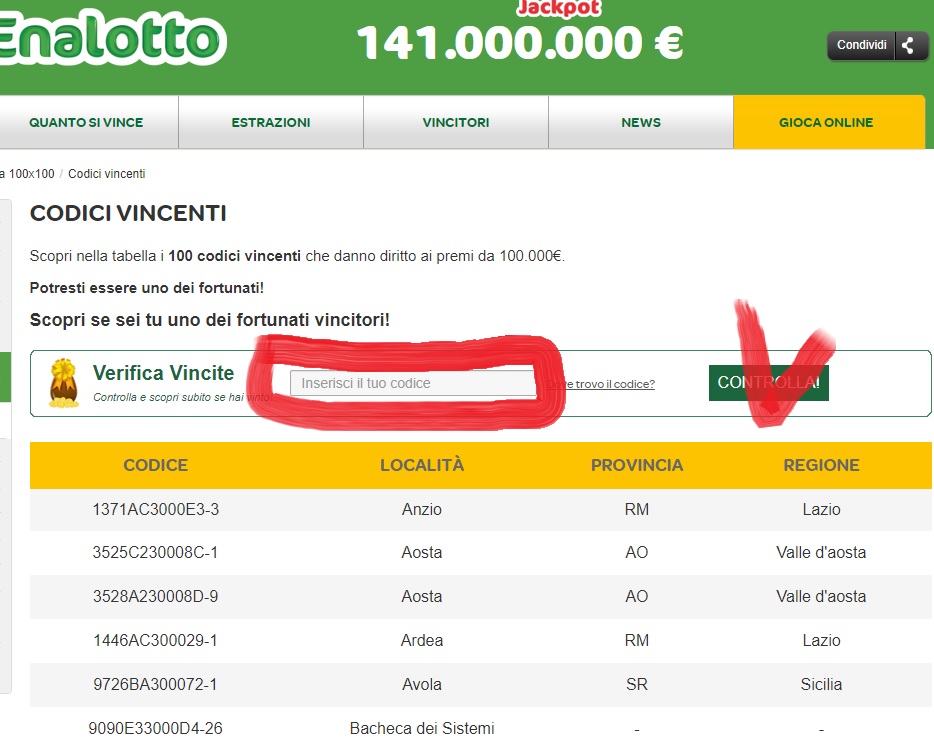Click the Verifica Vincite title
This screenshot has width=934, height=743.
[164, 373]
